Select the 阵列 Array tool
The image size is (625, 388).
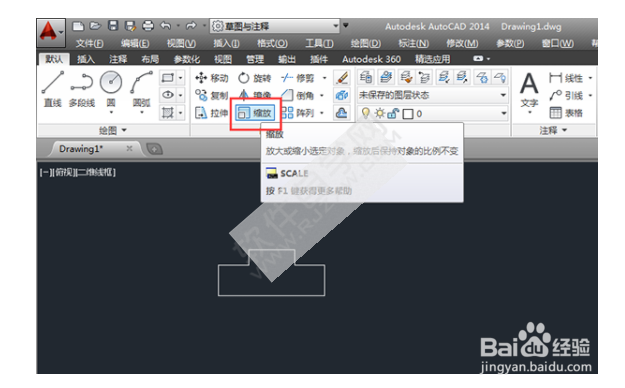coord(298,113)
